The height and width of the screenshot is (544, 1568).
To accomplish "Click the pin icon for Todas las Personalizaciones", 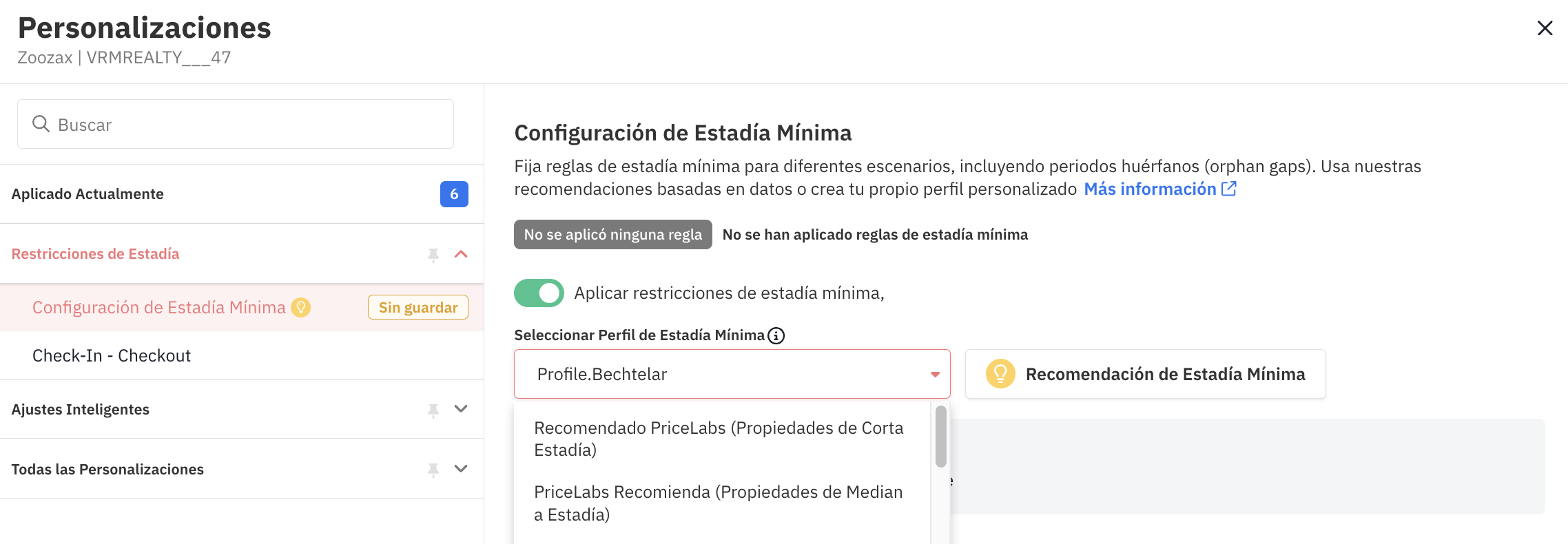I will click(x=433, y=470).
